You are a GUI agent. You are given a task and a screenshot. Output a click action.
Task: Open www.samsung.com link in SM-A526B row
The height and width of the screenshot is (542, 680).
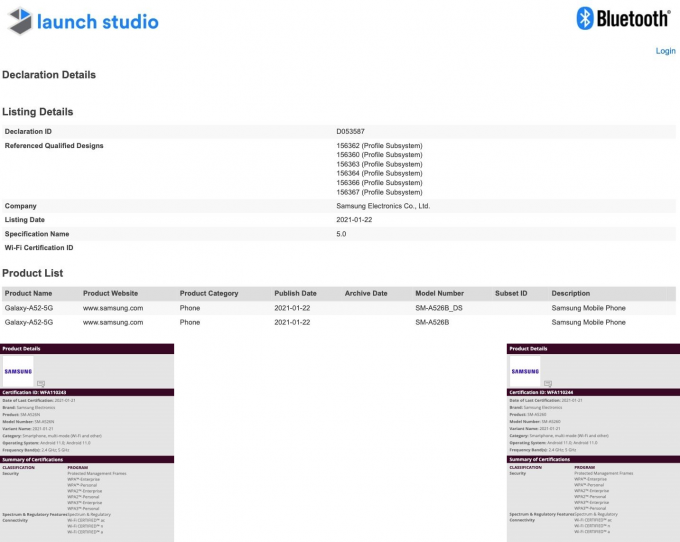tap(113, 322)
